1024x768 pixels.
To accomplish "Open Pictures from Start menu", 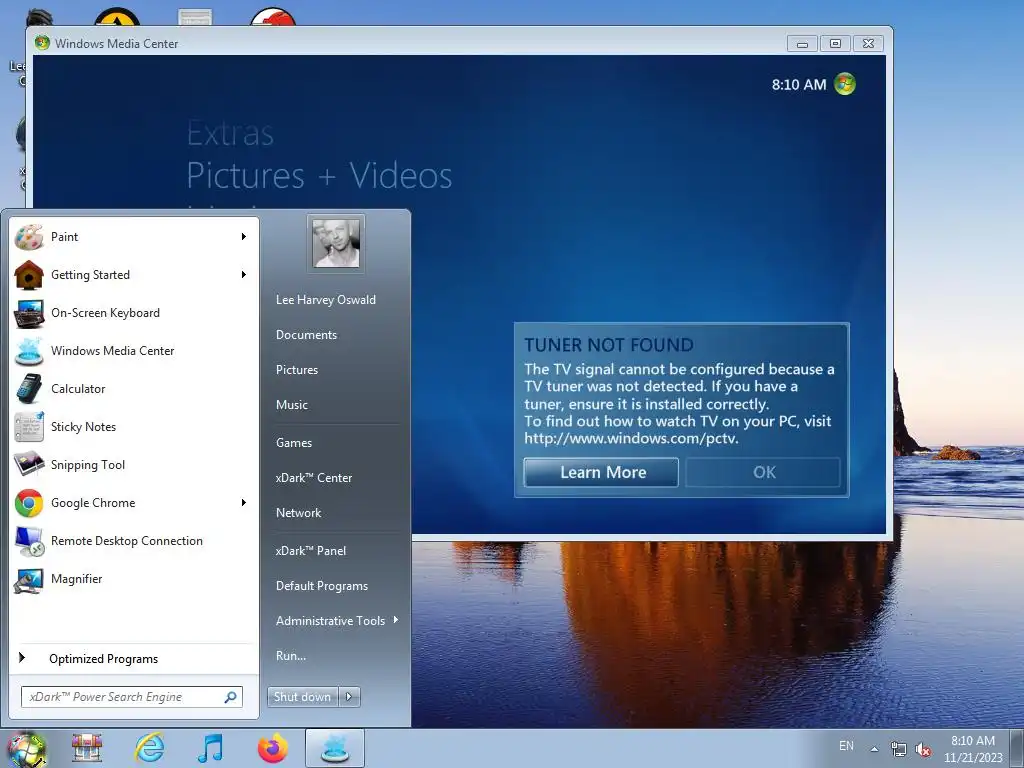I will tap(296, 370).
